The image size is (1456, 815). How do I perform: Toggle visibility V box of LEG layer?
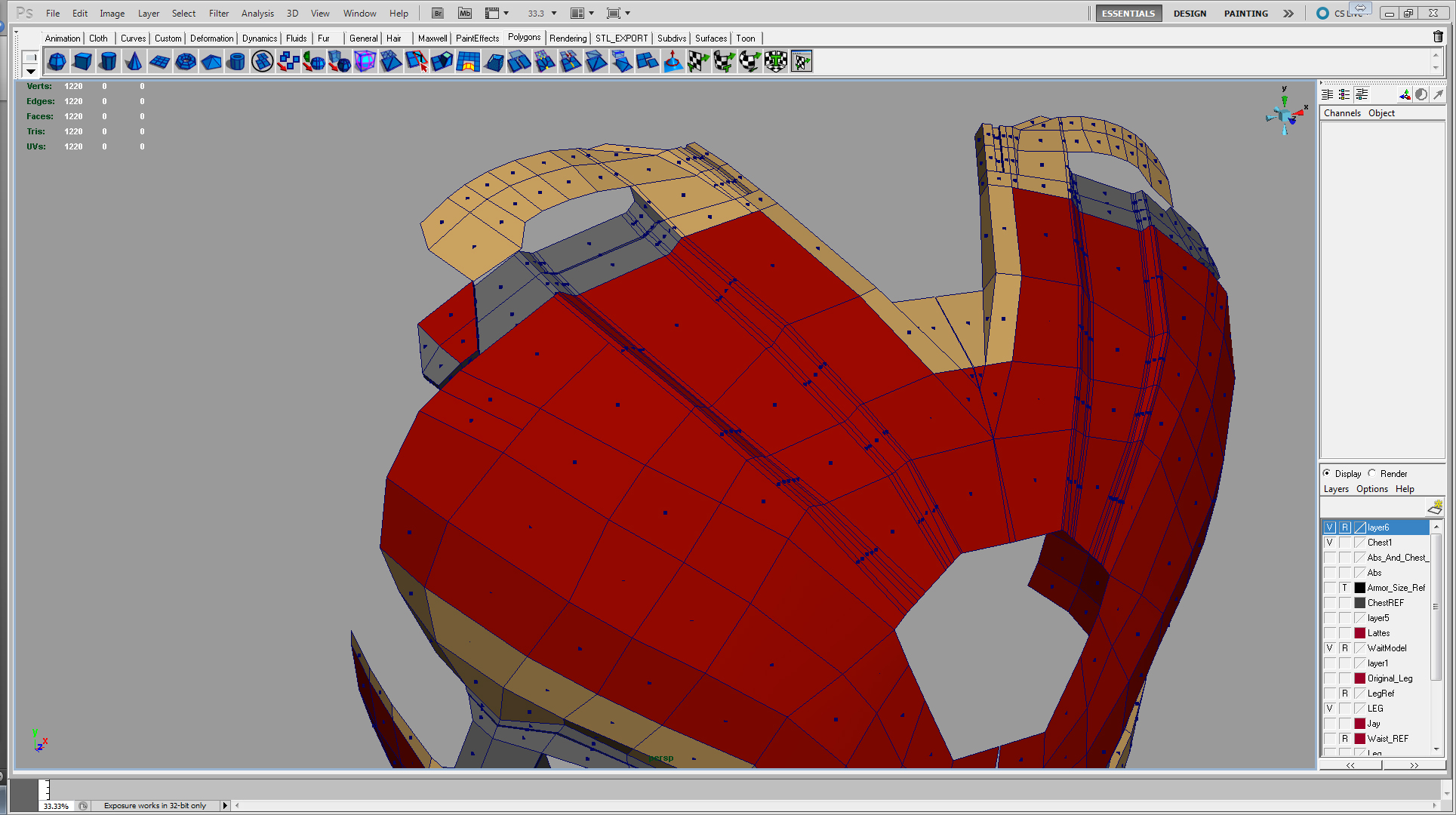(x=1330, y=709)
